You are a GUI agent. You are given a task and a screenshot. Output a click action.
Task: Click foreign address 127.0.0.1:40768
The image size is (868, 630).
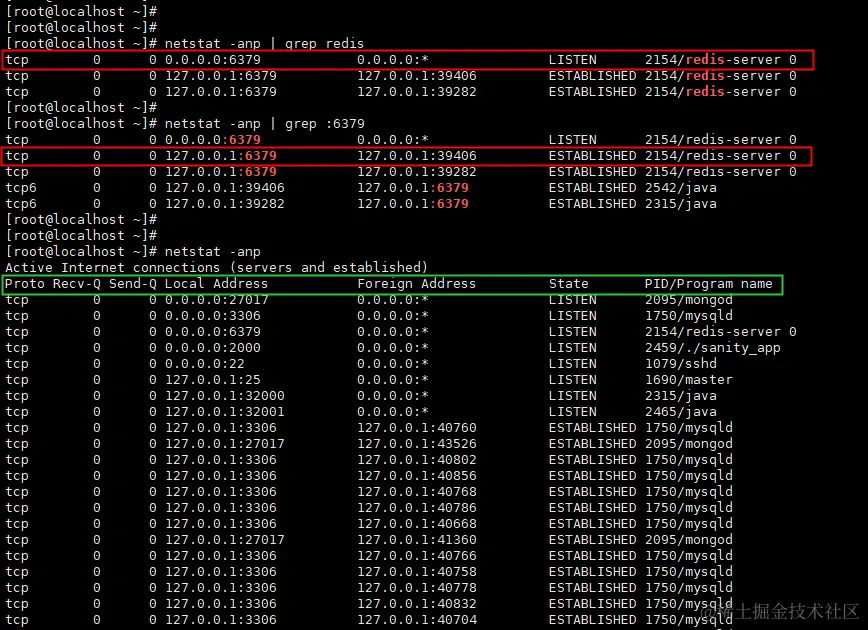coord(416,492)
